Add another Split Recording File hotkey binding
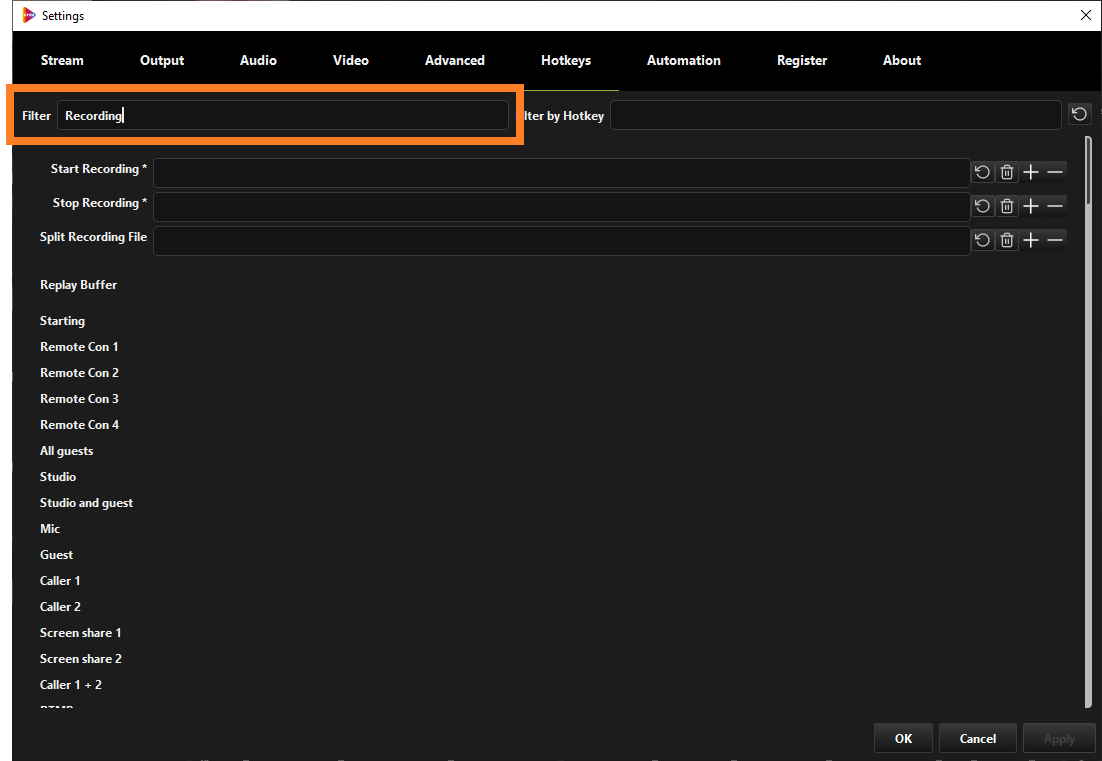Viewport: 1102px width, 761px height. click(x=1030, y=240)
